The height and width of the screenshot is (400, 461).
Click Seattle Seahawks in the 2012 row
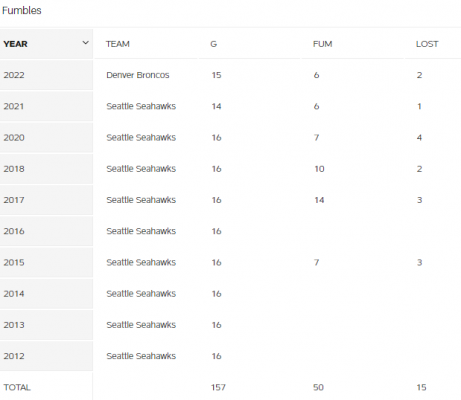[x=141, y=356]
